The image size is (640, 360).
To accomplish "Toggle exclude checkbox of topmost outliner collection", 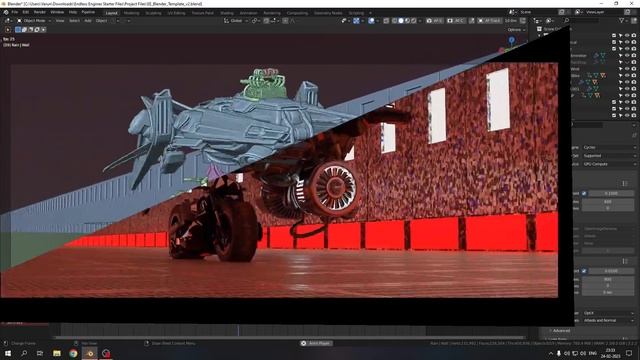I will (614, 36).
